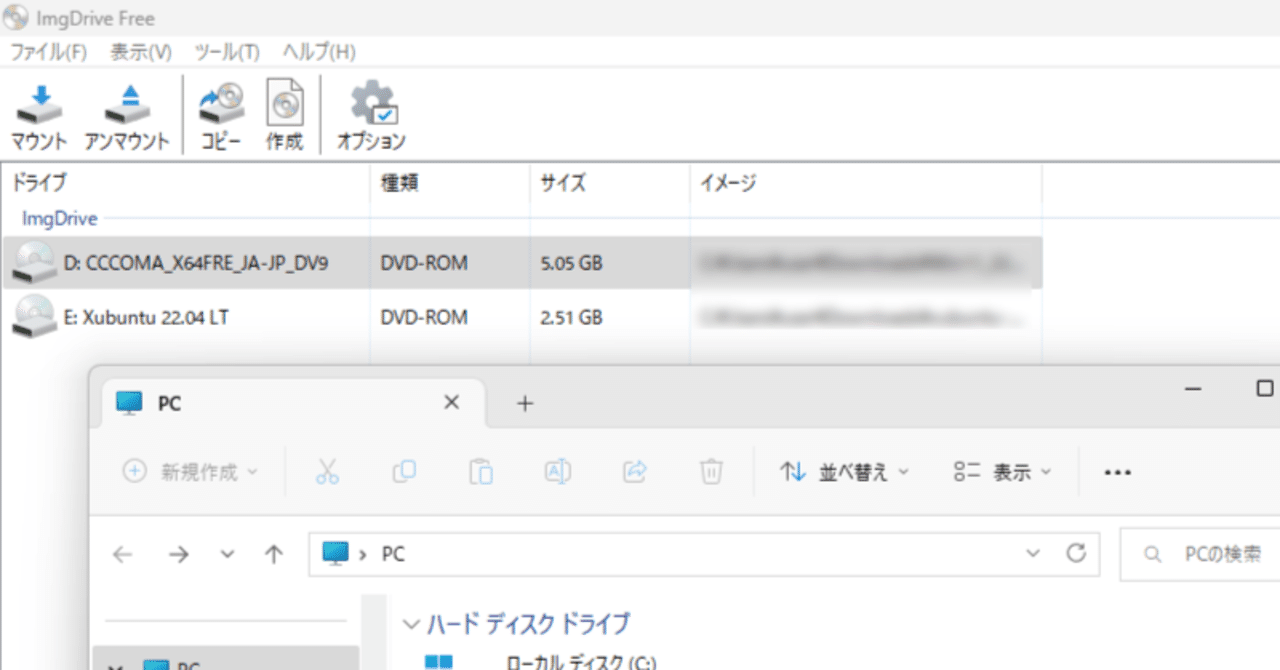Click the Paste icon in Explorer toolbar
1280x670 pixels.
pos(481,471)
